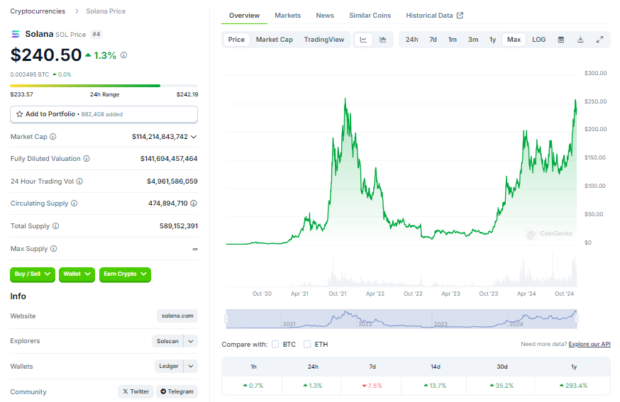
Task: Switch to the Overview tab
Action: point(244,15)
